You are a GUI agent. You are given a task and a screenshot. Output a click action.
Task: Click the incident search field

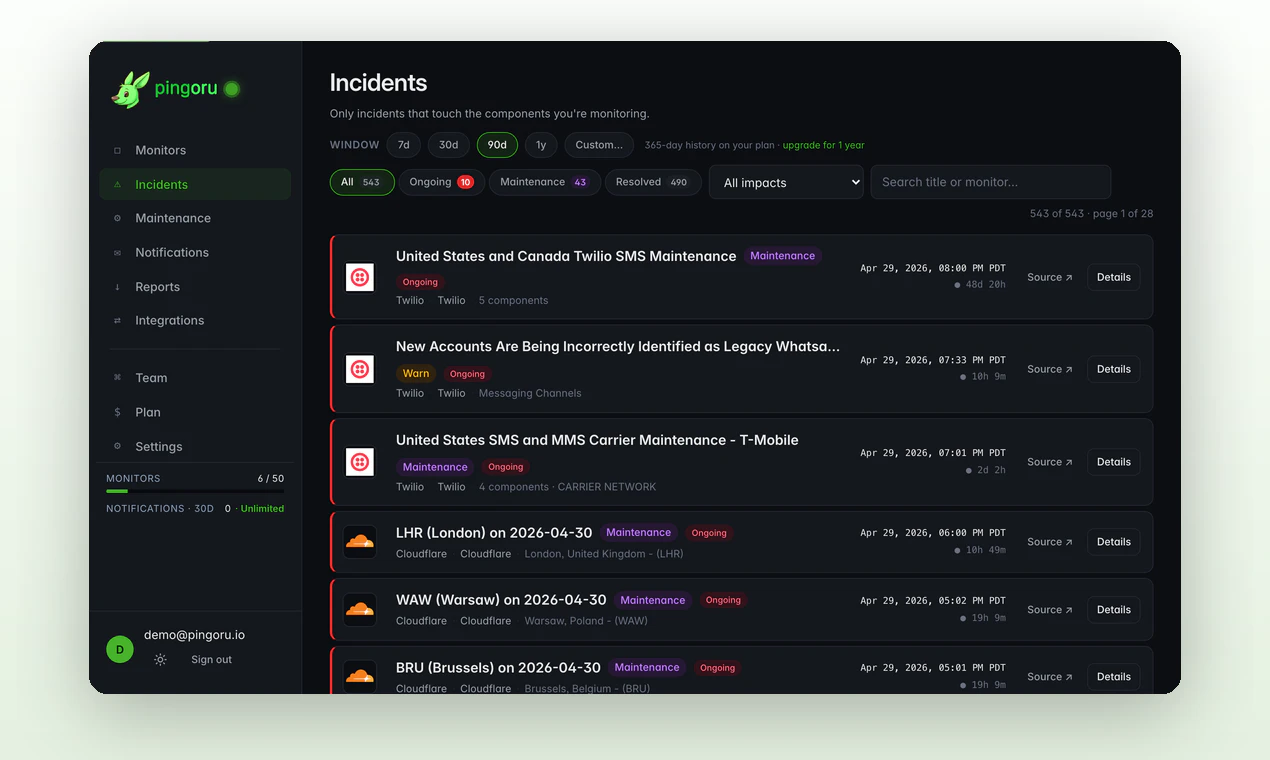coord(990,182)
